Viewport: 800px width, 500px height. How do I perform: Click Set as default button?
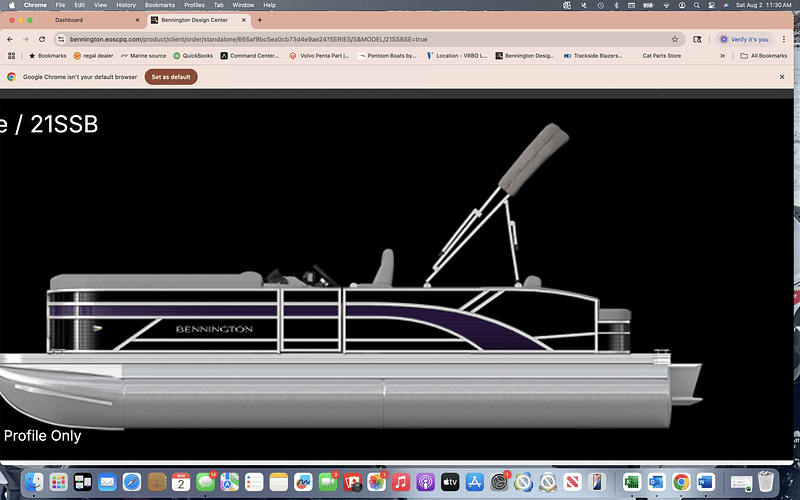click(x=171, y=77)
